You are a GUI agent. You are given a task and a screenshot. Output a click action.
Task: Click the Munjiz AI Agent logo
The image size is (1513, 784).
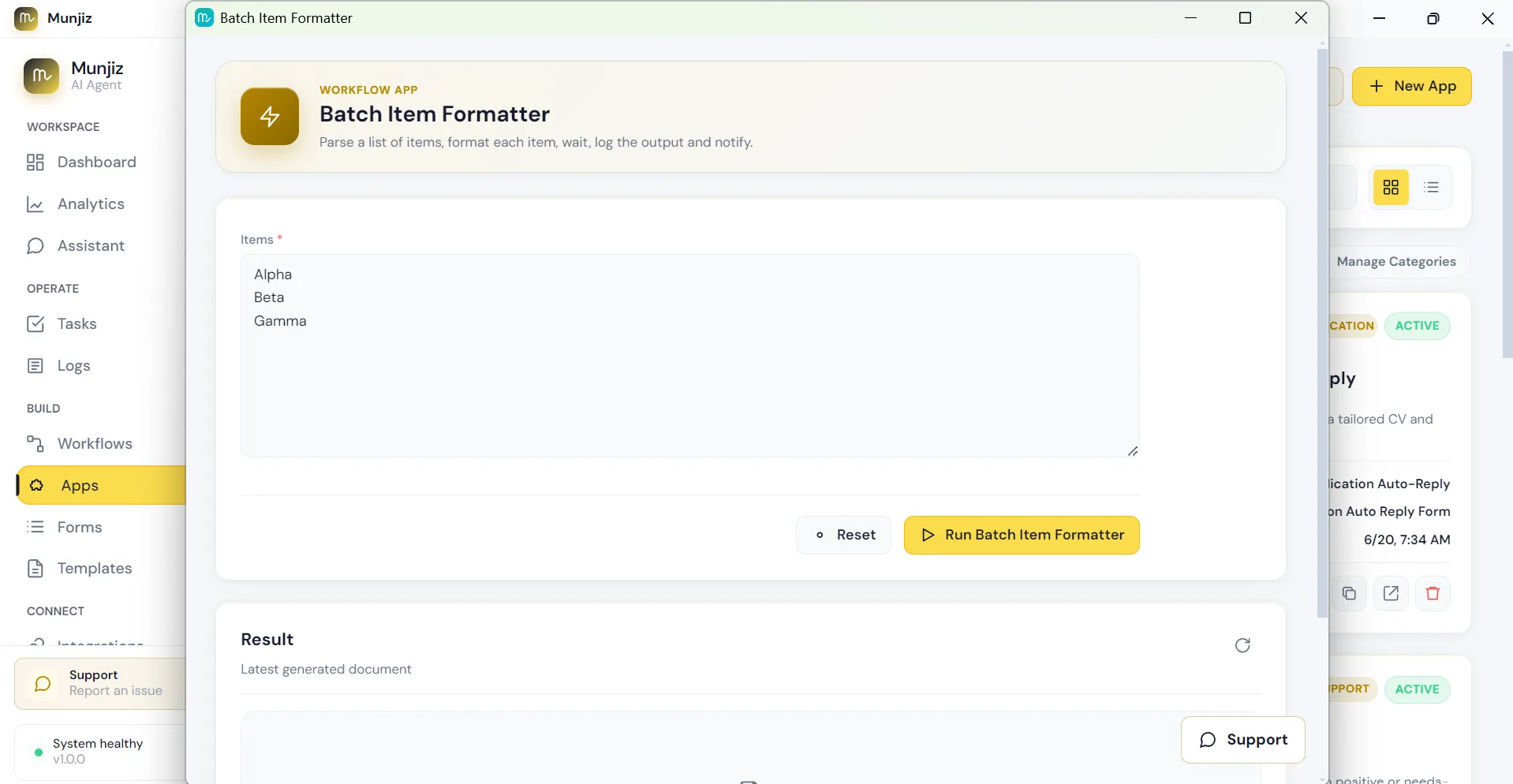point(41,76)
